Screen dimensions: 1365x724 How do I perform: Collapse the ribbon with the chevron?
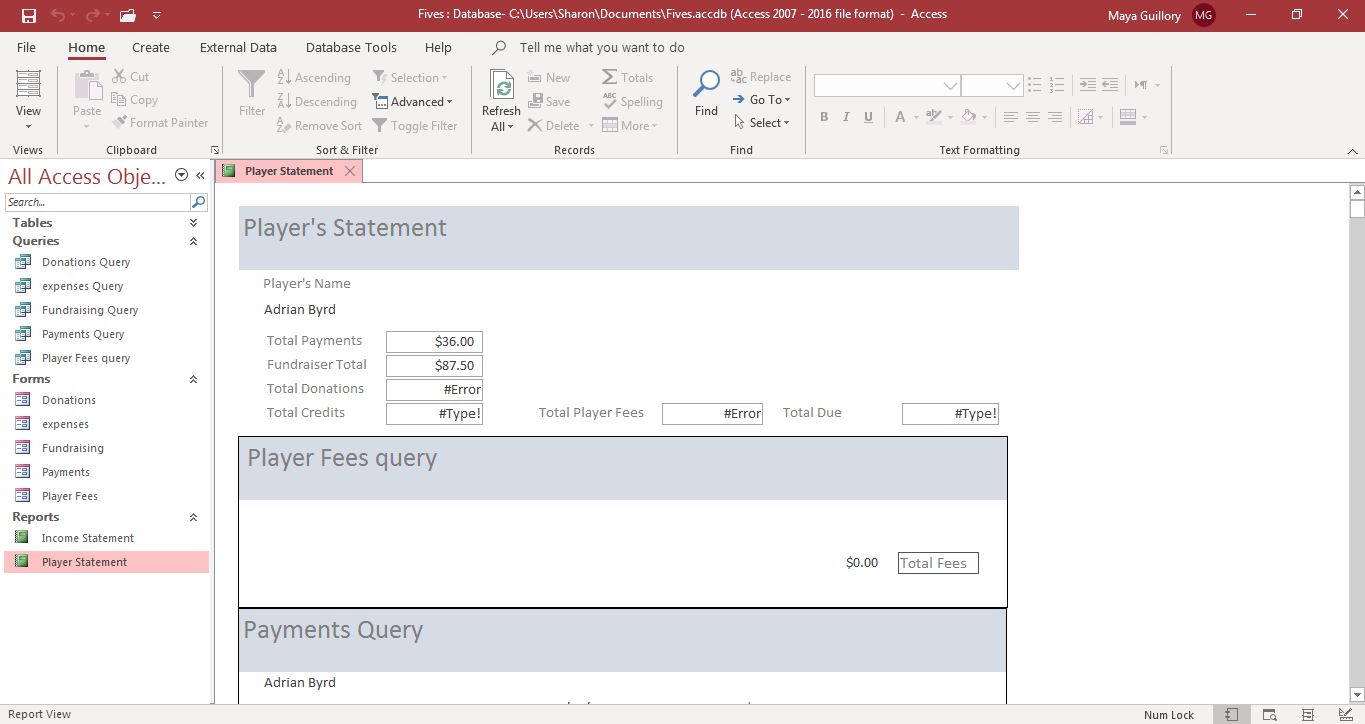[1352, 151]
